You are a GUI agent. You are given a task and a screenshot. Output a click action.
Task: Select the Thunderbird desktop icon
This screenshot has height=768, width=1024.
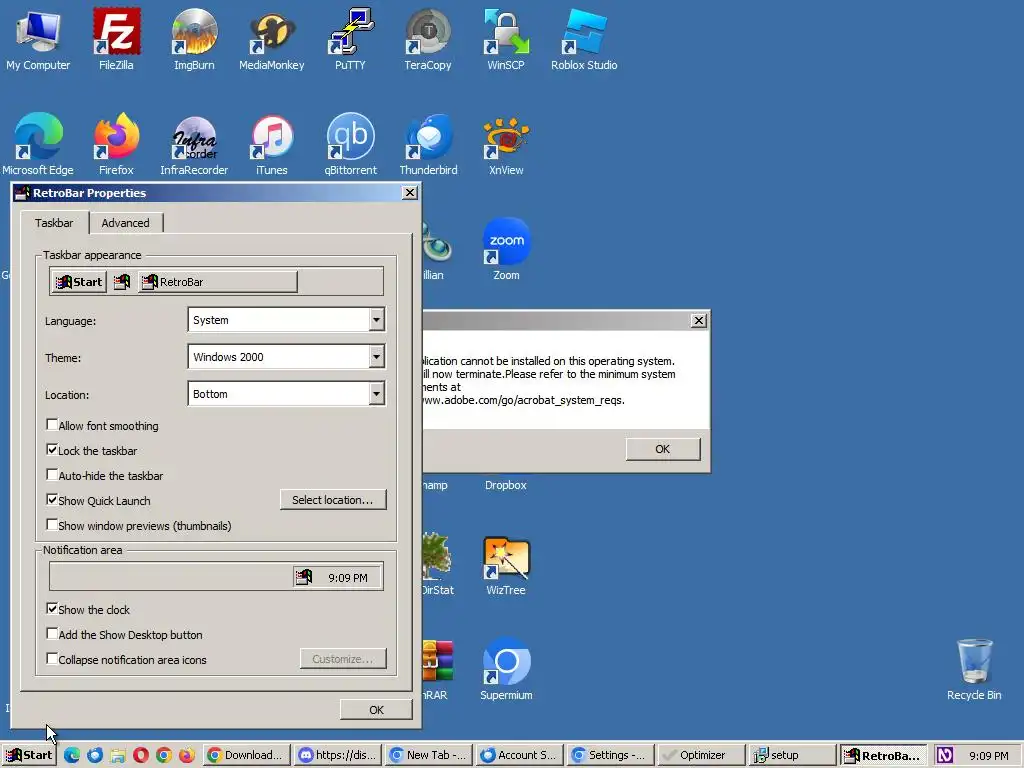428,144
